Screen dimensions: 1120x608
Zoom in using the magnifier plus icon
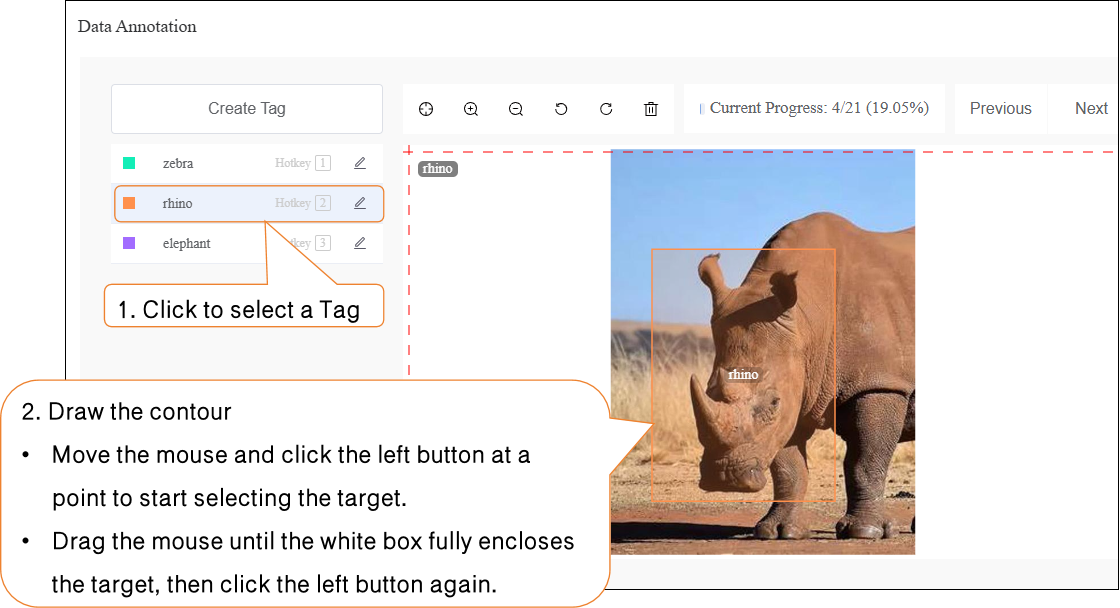[x=471, y=109]
